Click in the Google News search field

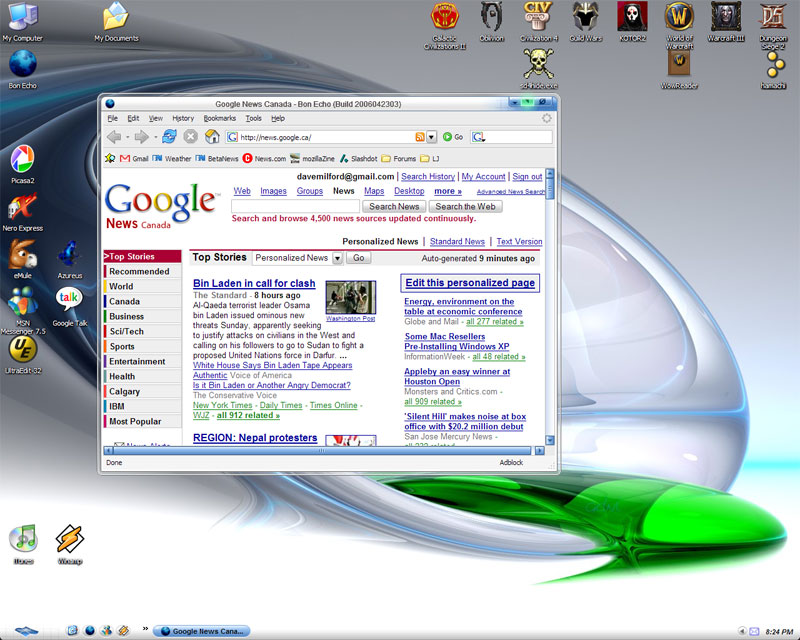click(x=295, y=206)
